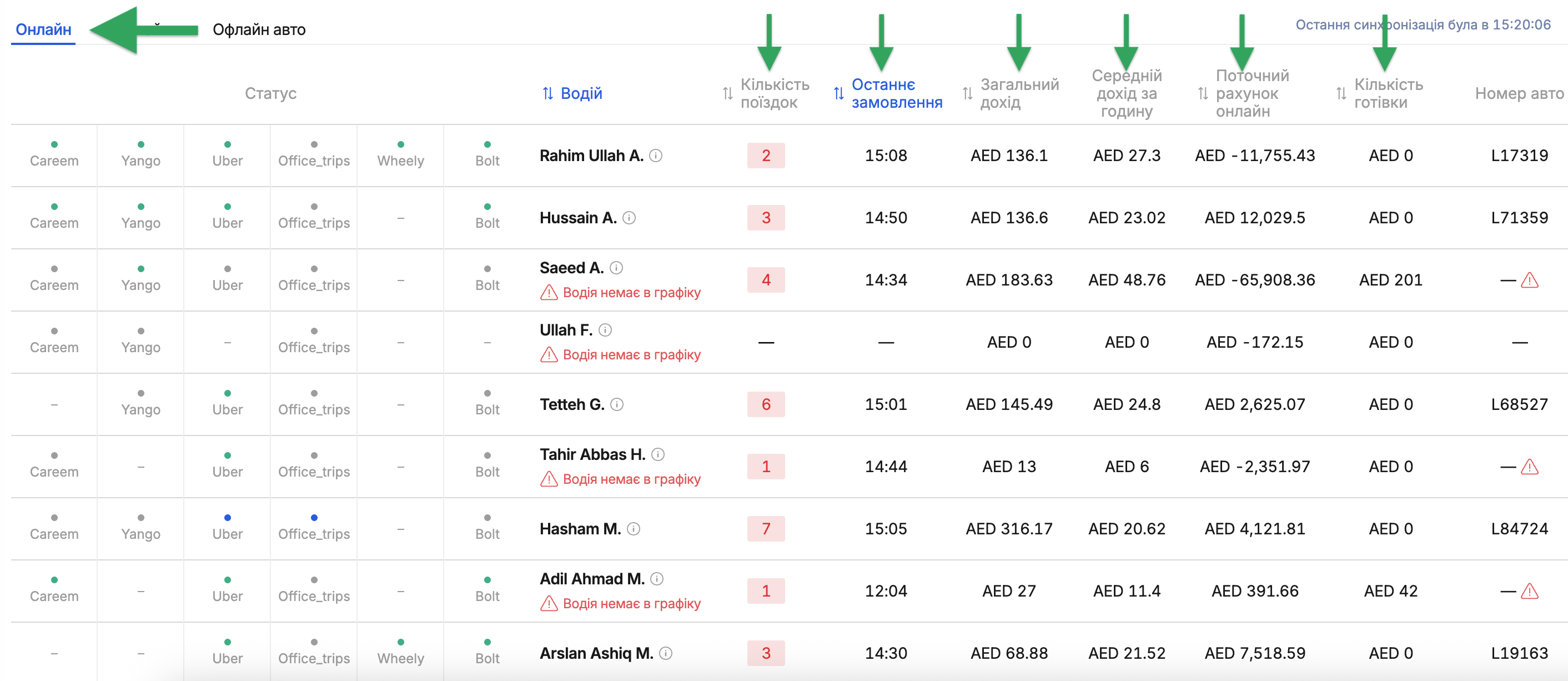
Task: Click car number warning icon in Tahir Abbas H. row
Action: (x=1529, y=467)
